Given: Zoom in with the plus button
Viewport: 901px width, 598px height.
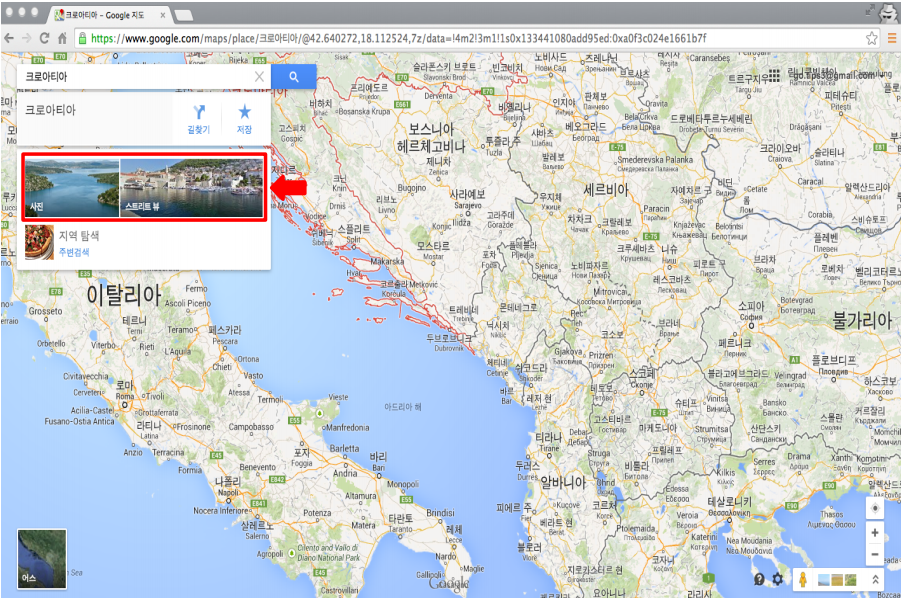Looking at the screenshot, I should 875,533.
